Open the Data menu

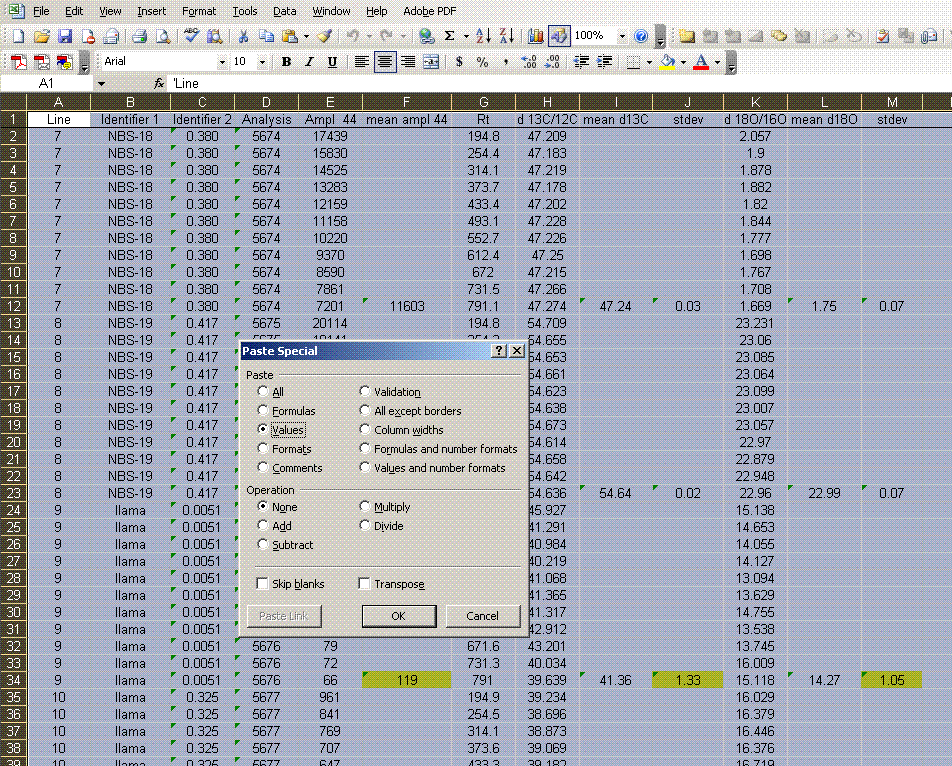click(x=284, y=11)
